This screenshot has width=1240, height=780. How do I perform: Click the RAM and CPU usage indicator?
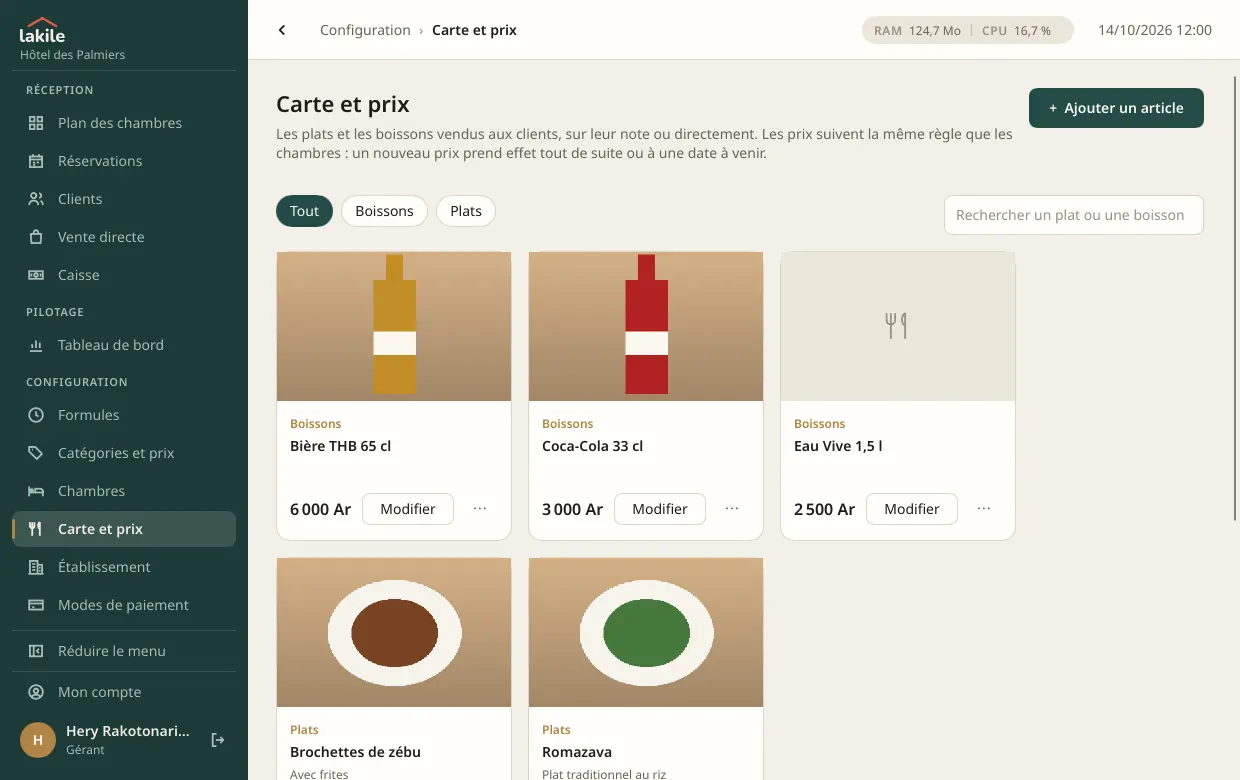tap(968, 30)
